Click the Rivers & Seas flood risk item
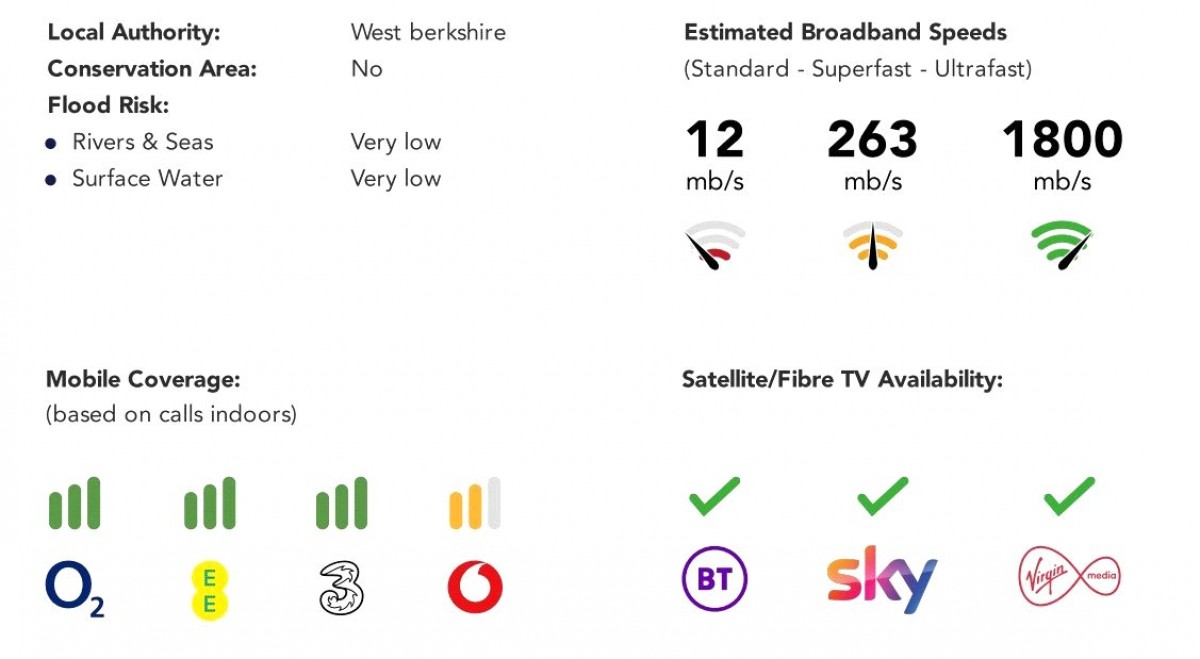Screen dimensions: 1200x659 143,142
